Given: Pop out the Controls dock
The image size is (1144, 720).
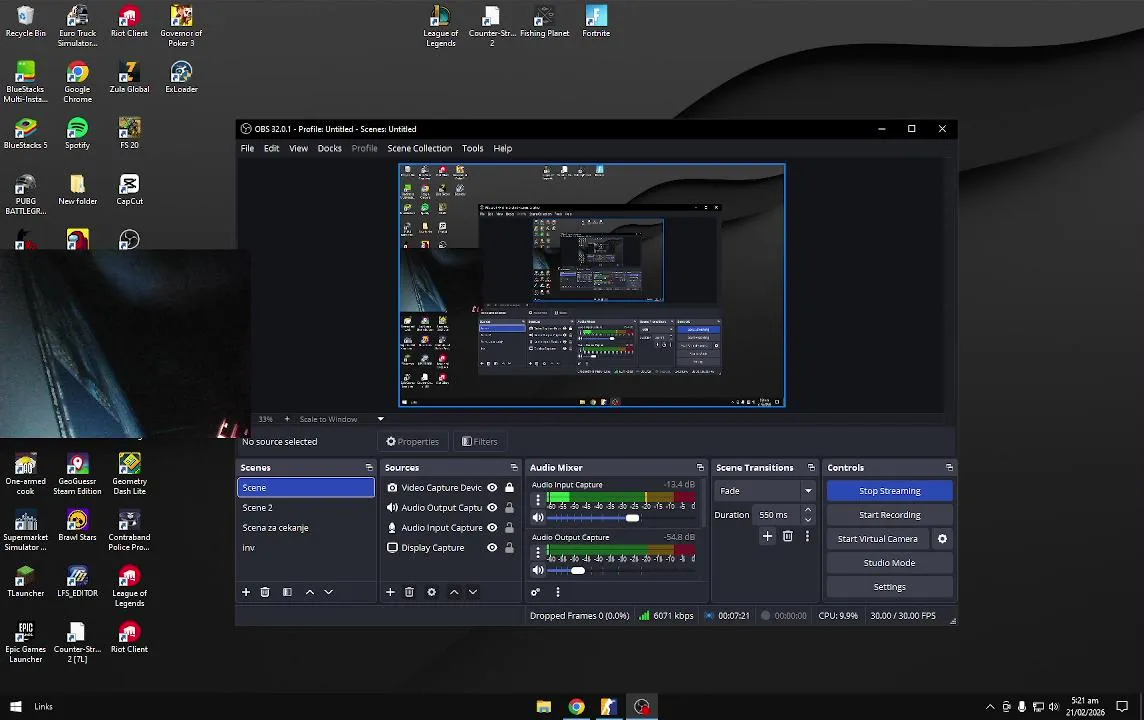Looking at the screenshot, I should (949, 468).
